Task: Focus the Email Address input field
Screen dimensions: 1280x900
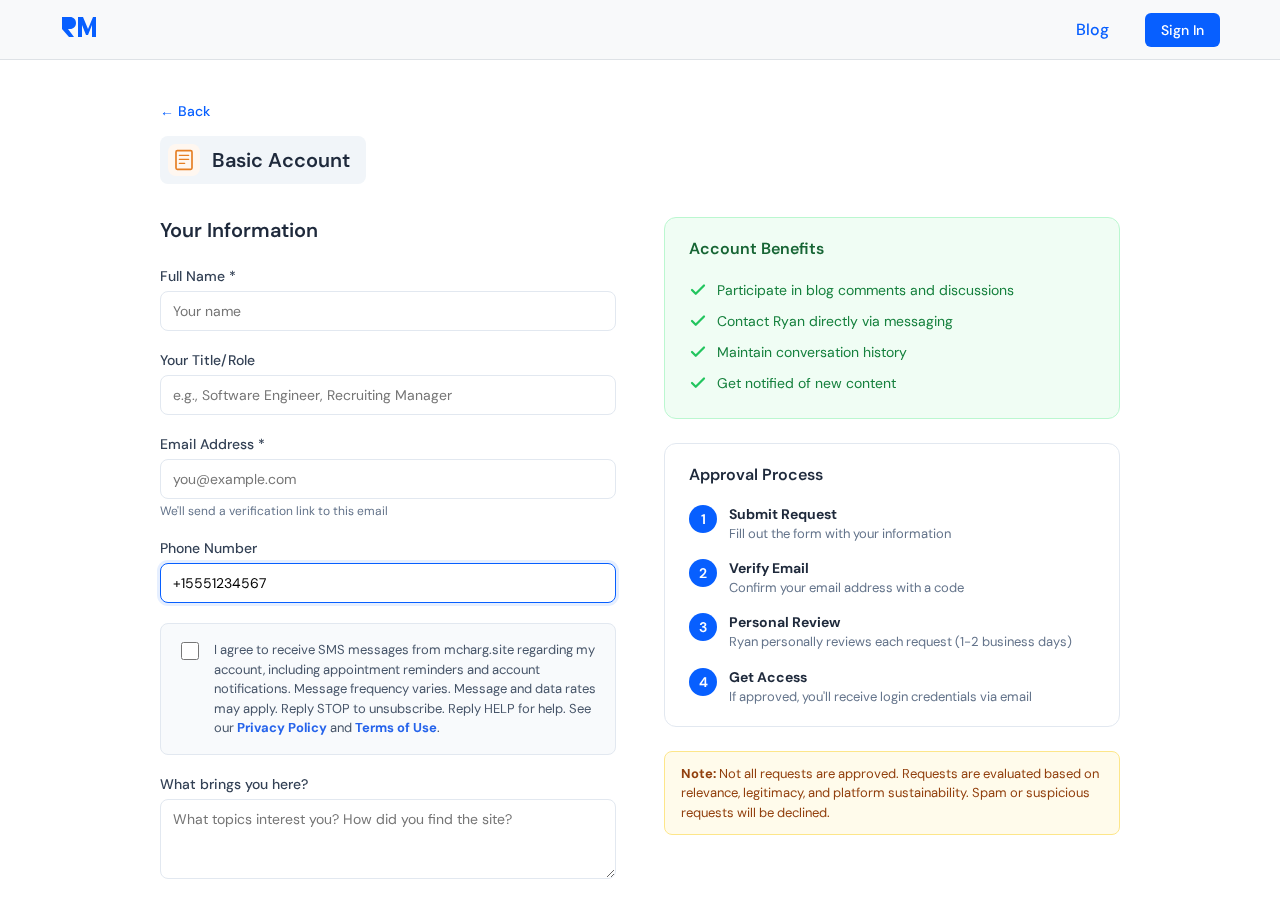Action: pyautogui.click(x=388, y=479)
